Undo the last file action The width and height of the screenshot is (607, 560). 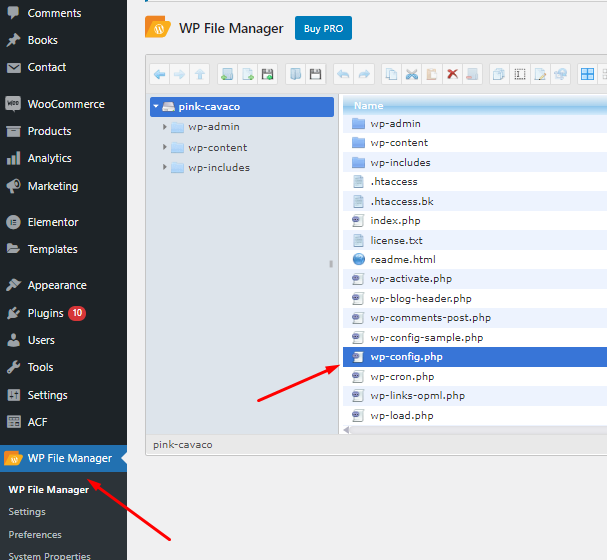[x=343, y=74]
